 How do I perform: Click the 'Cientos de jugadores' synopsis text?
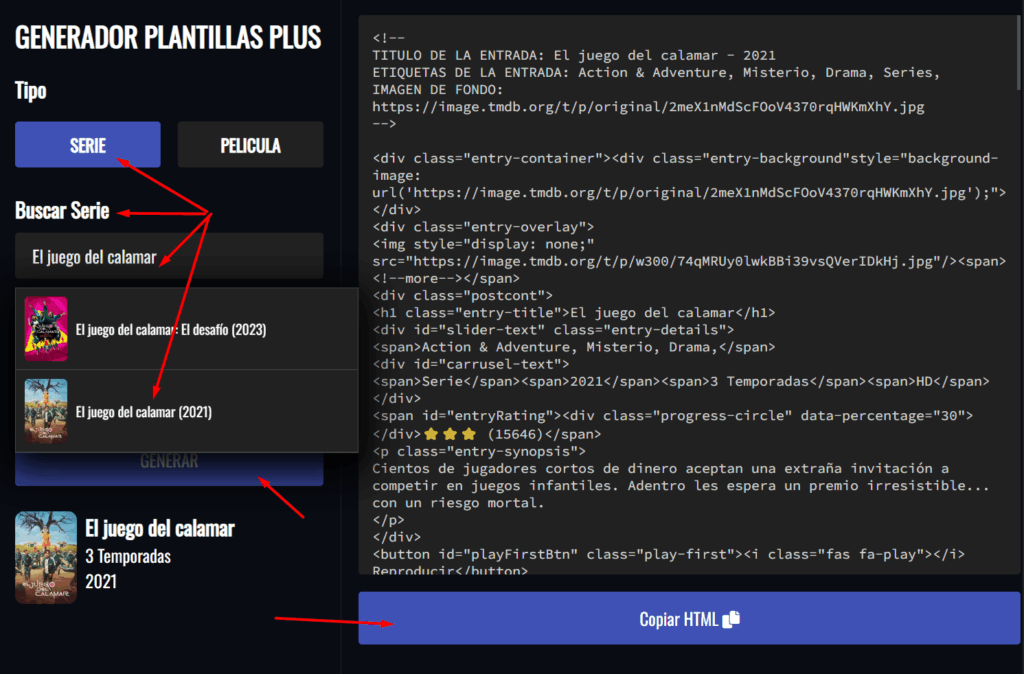680,485
